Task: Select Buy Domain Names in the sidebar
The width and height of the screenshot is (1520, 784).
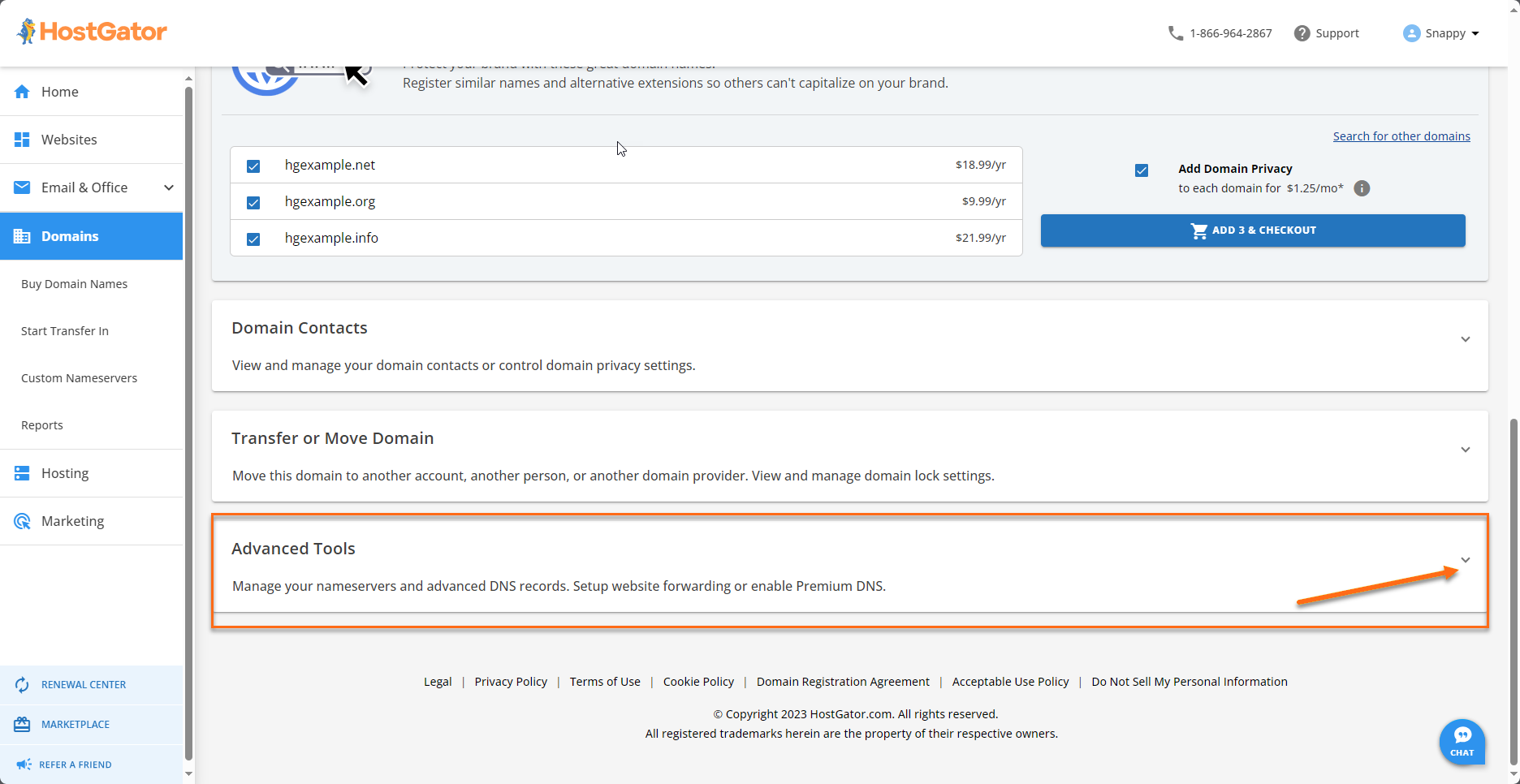Action: (74, 283)
